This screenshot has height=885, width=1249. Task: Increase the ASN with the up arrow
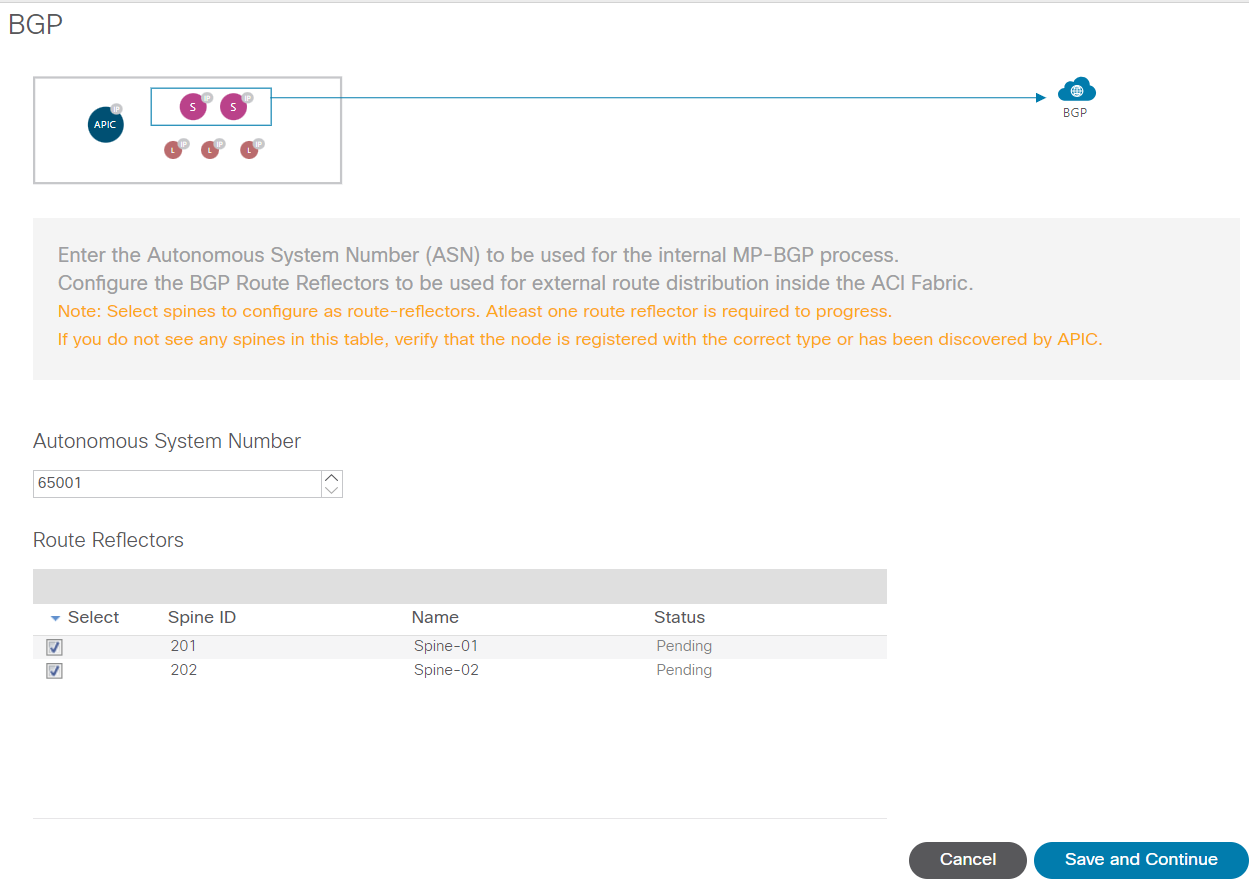click(332, 478)
